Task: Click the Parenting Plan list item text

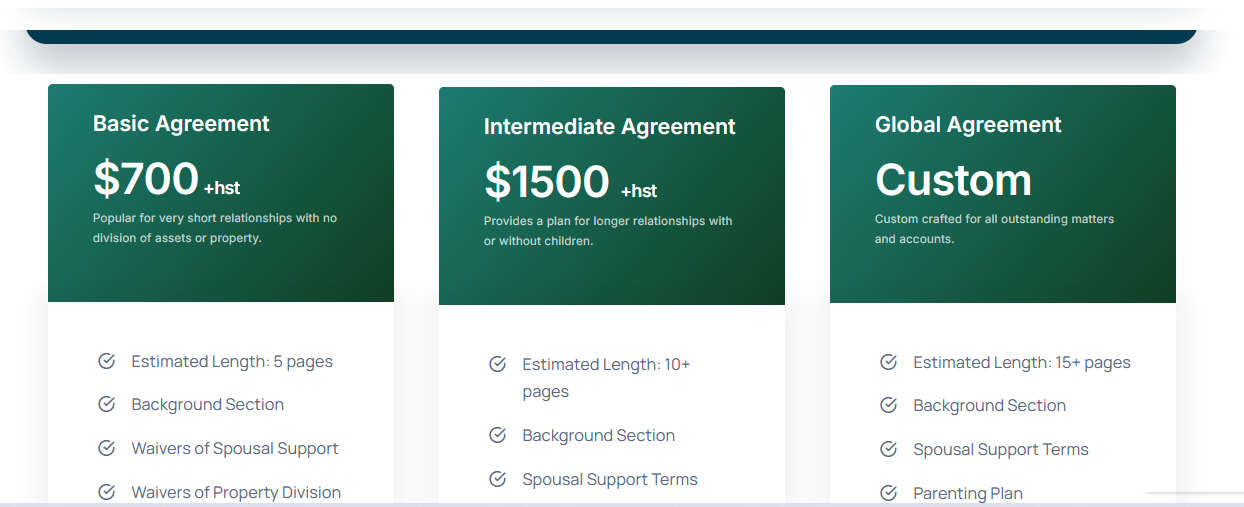Action: click(968, 493)
